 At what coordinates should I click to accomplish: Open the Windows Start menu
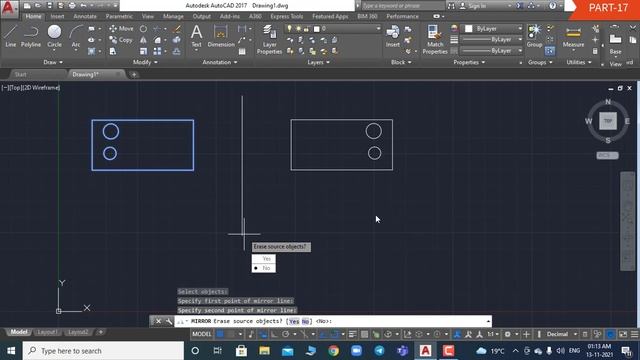(11, 351)
